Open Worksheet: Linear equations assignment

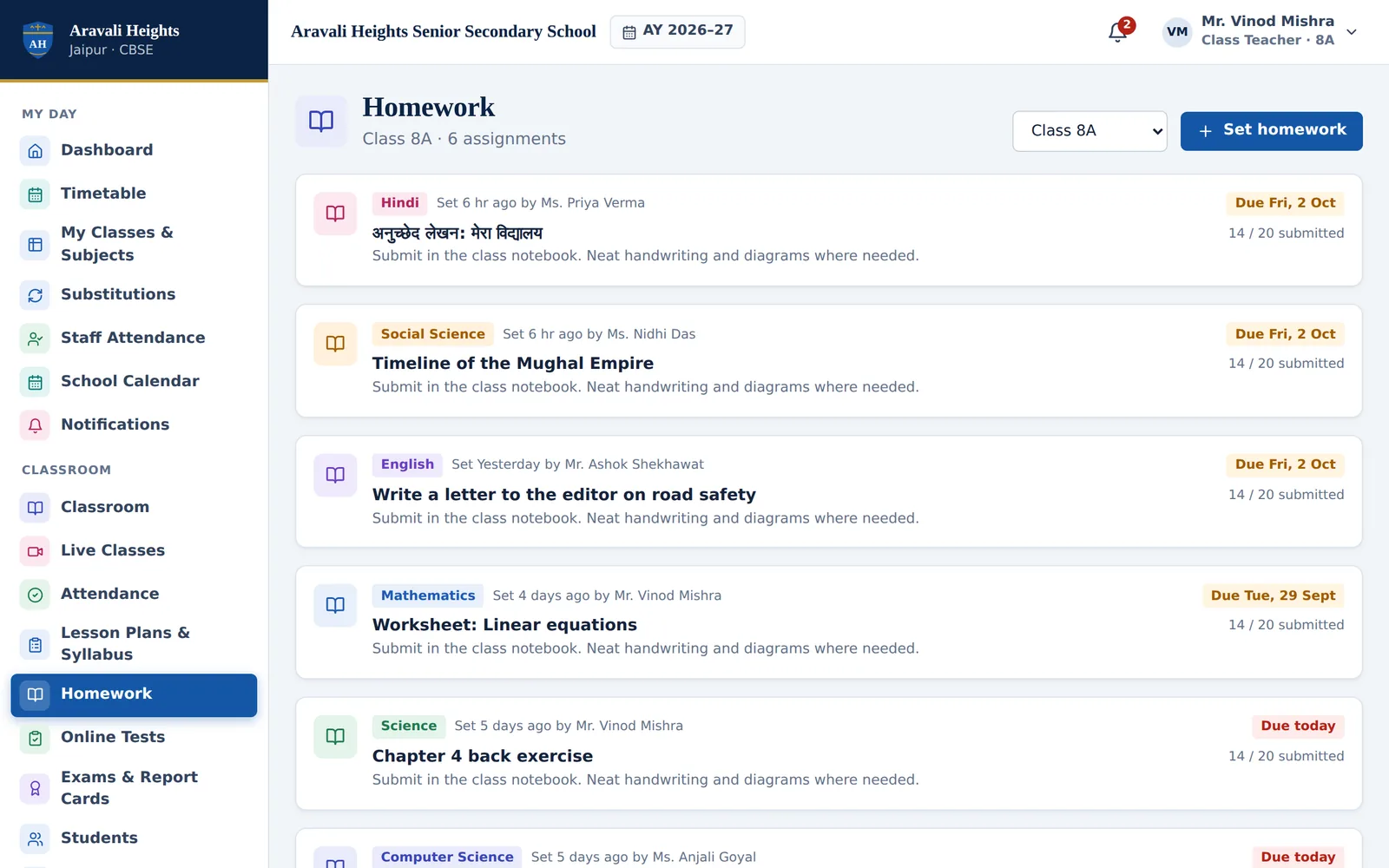(x=504, y=625)
